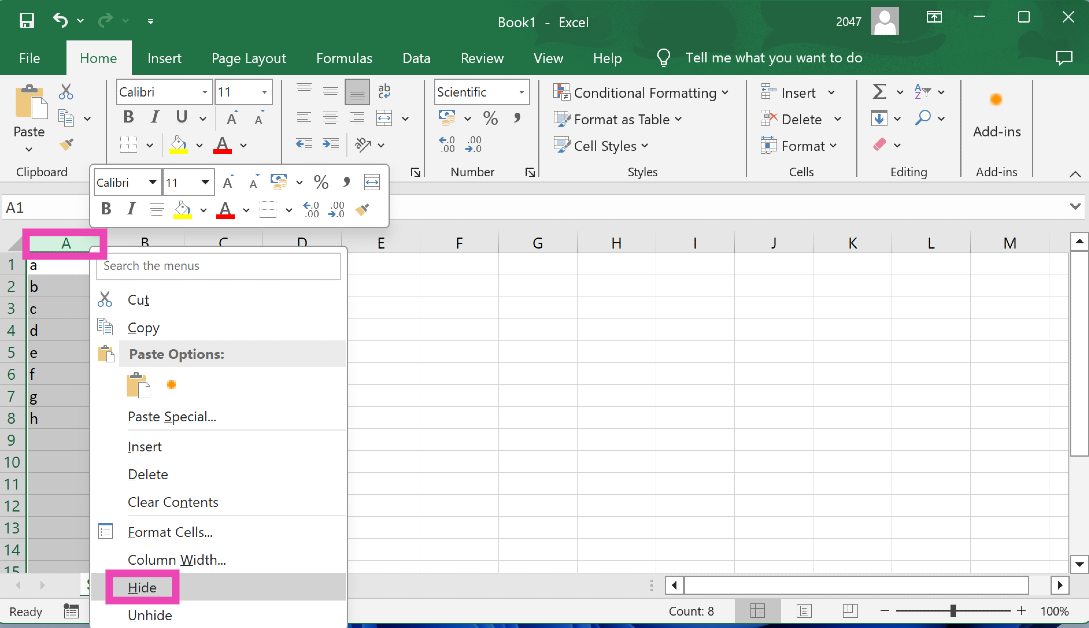Viewport: 1089px width, 628px height.
Task: Expand the Conditional Formatting dropdown
Action: (x=641, y=92)
